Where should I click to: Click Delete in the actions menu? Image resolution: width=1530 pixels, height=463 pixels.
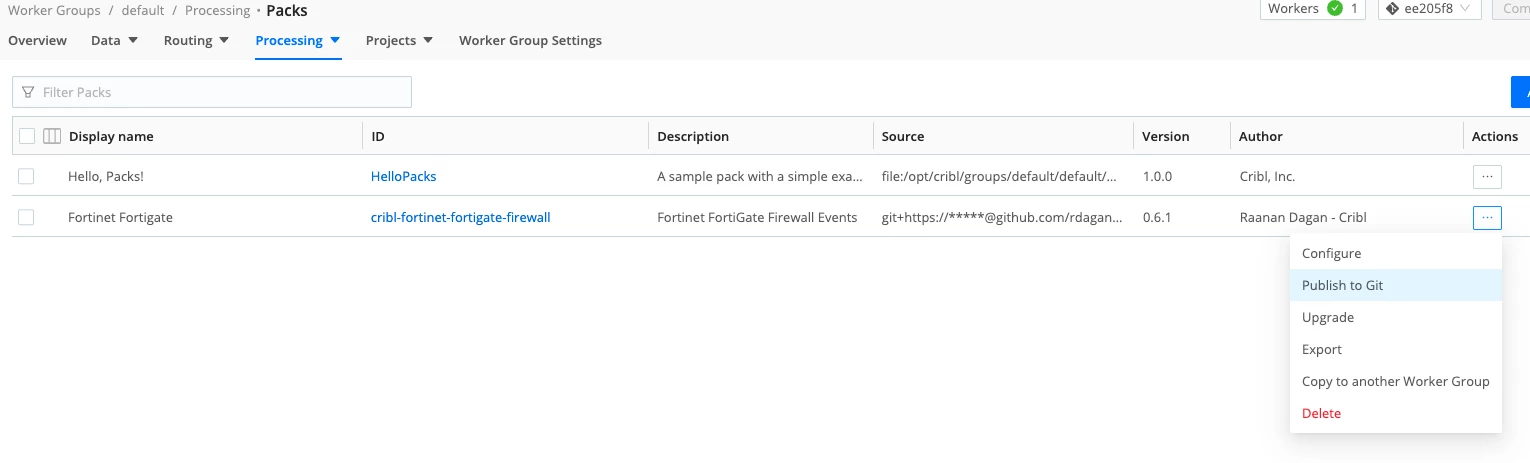pyautogui.click(x=1321, y=413)
